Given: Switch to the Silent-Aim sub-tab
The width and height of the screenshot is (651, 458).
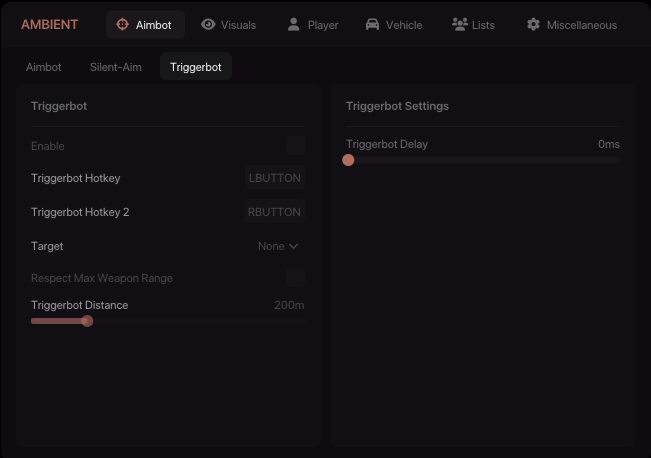Looking at the screenshot, I should click(x=116, y=67).
